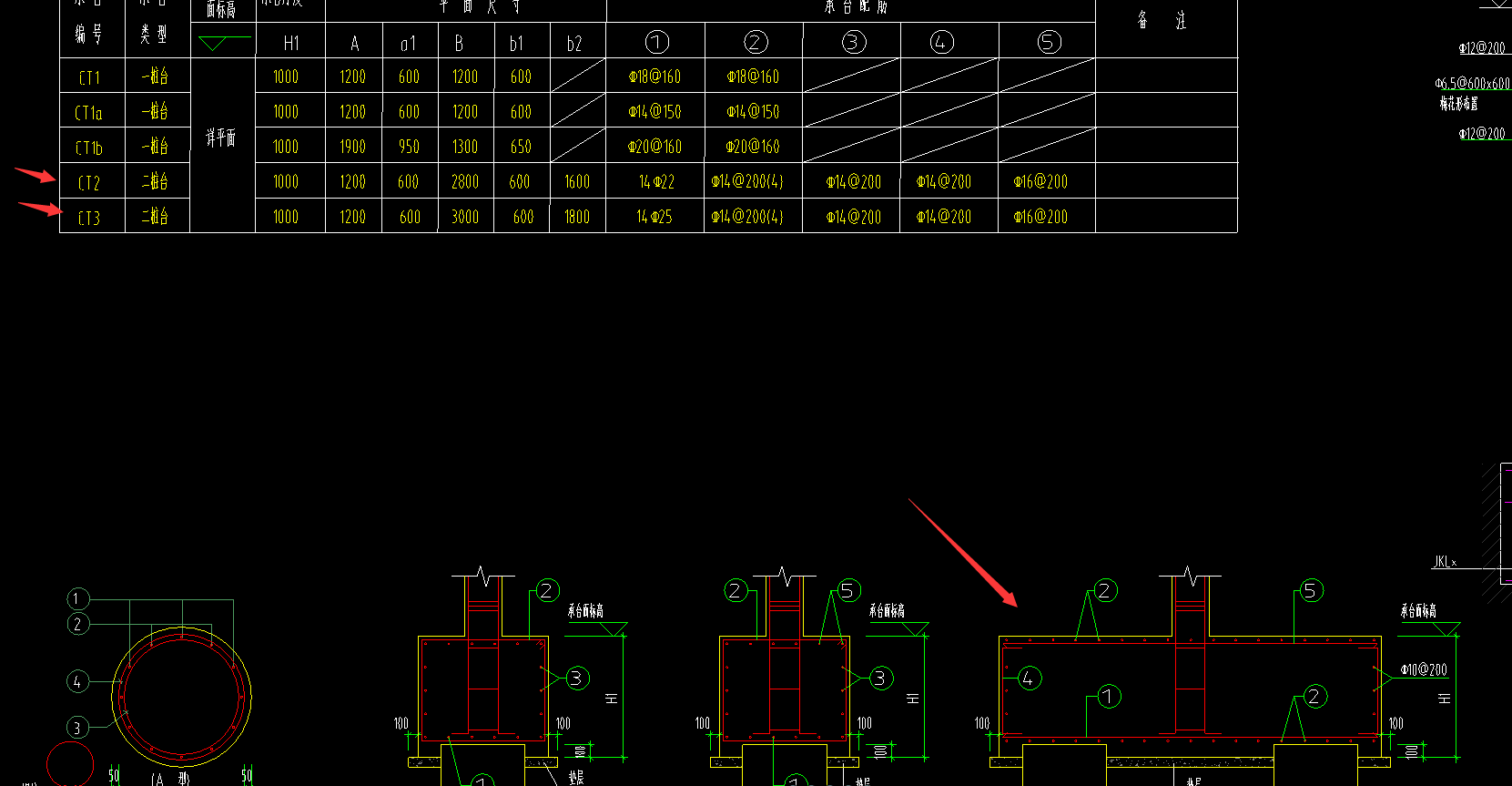Click the a1 column header

tap(408, 43)
